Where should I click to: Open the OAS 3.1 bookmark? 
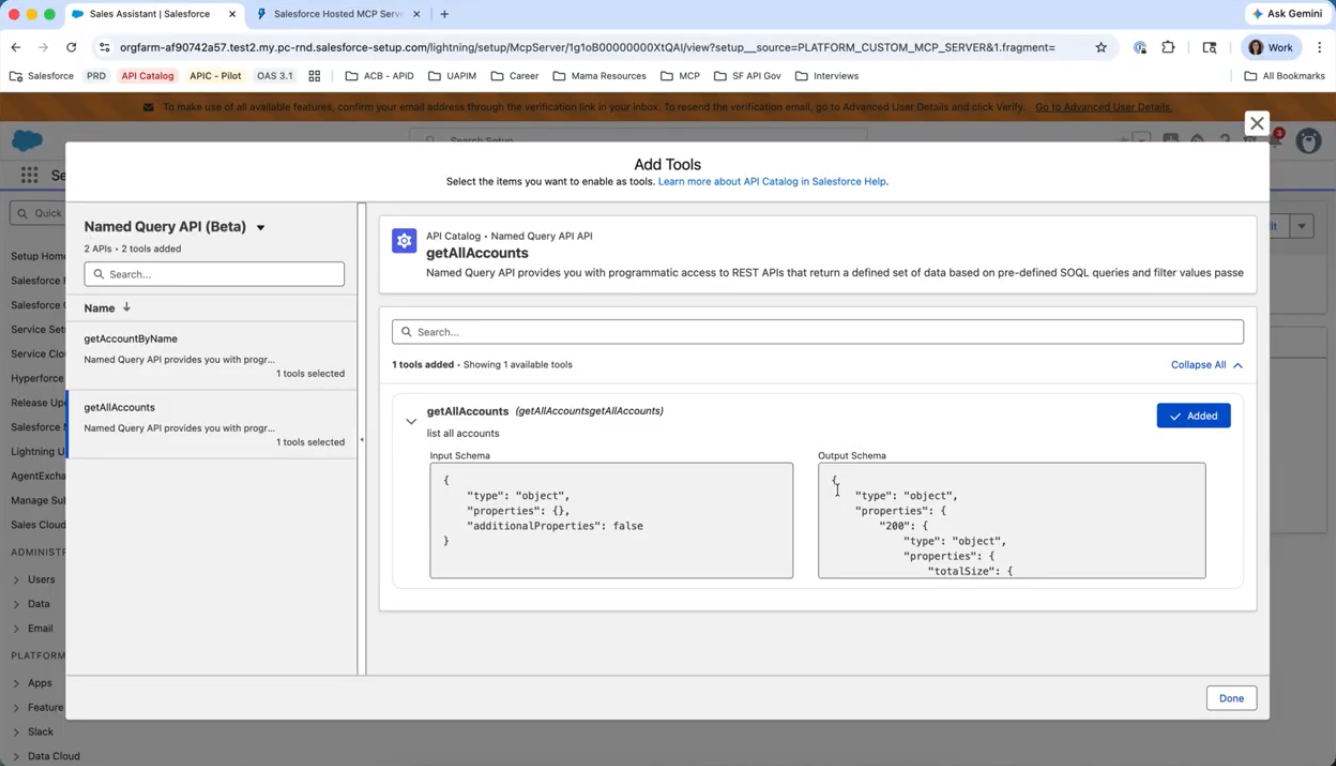click(x=275, y=76)
